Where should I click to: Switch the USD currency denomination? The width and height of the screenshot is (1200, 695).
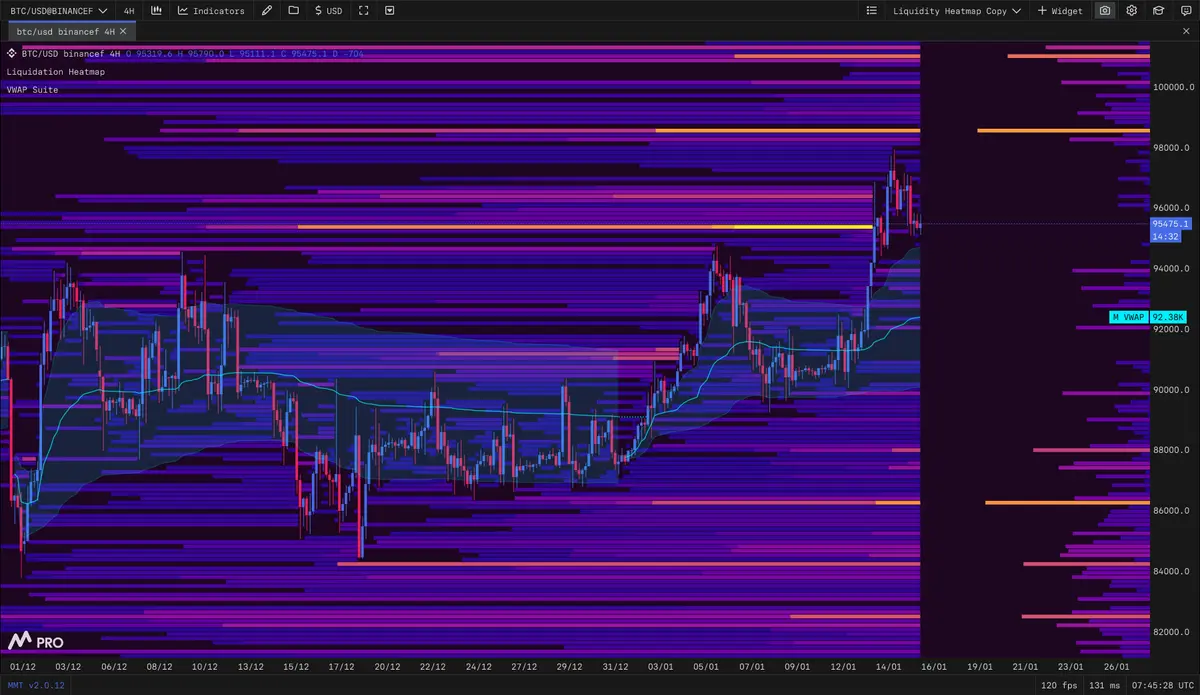328,11
